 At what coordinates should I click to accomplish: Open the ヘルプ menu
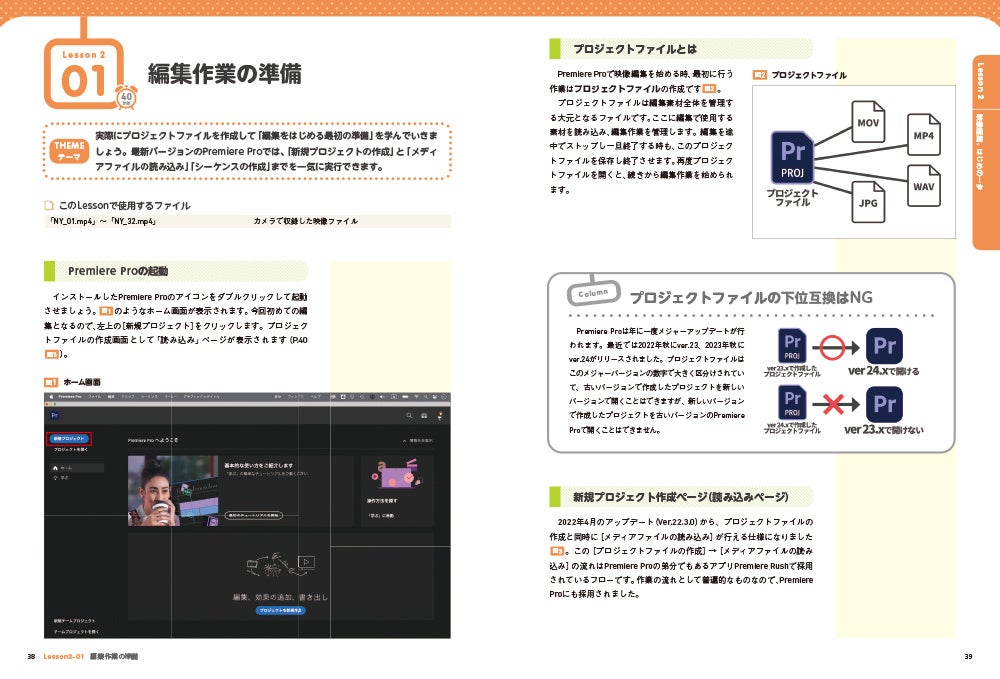click(x=316, y=397)
